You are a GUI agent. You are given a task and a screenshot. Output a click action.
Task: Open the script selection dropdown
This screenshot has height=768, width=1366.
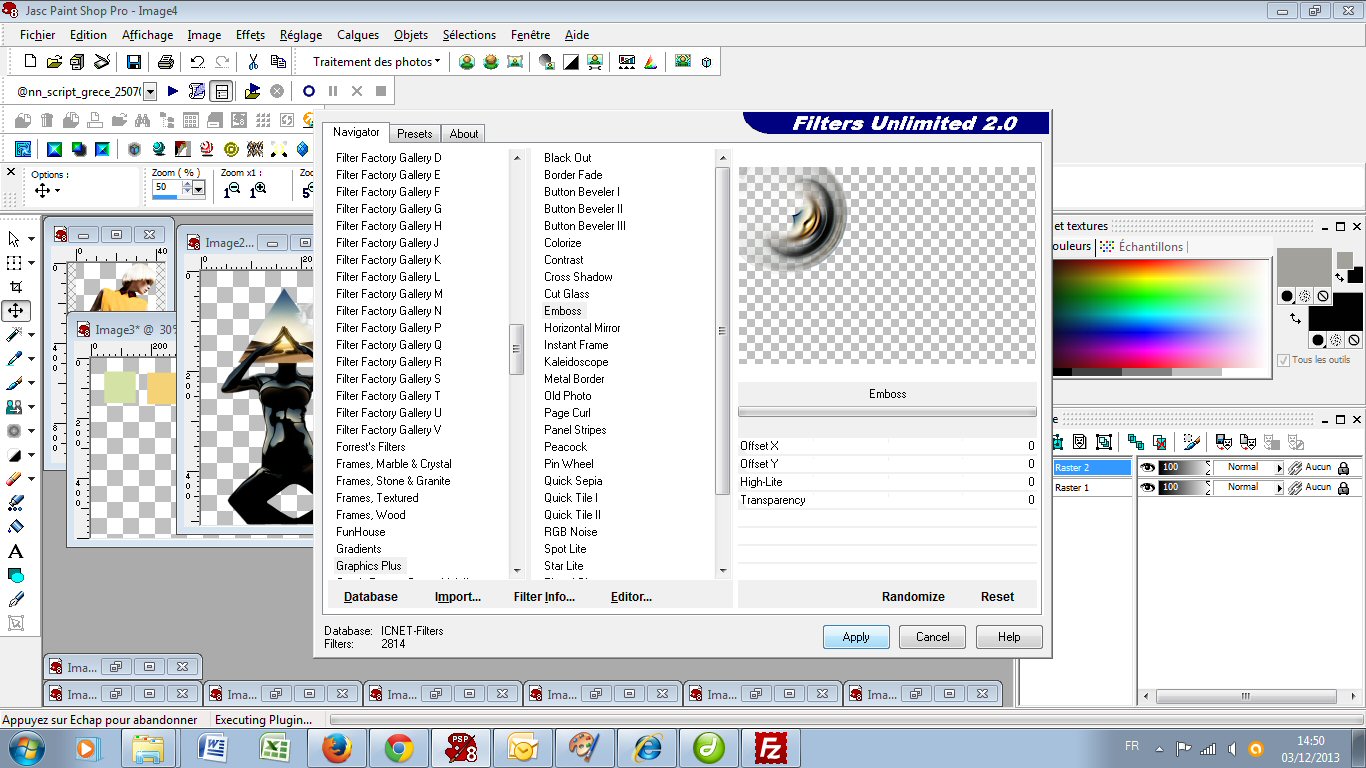click(x=150, y=92)
